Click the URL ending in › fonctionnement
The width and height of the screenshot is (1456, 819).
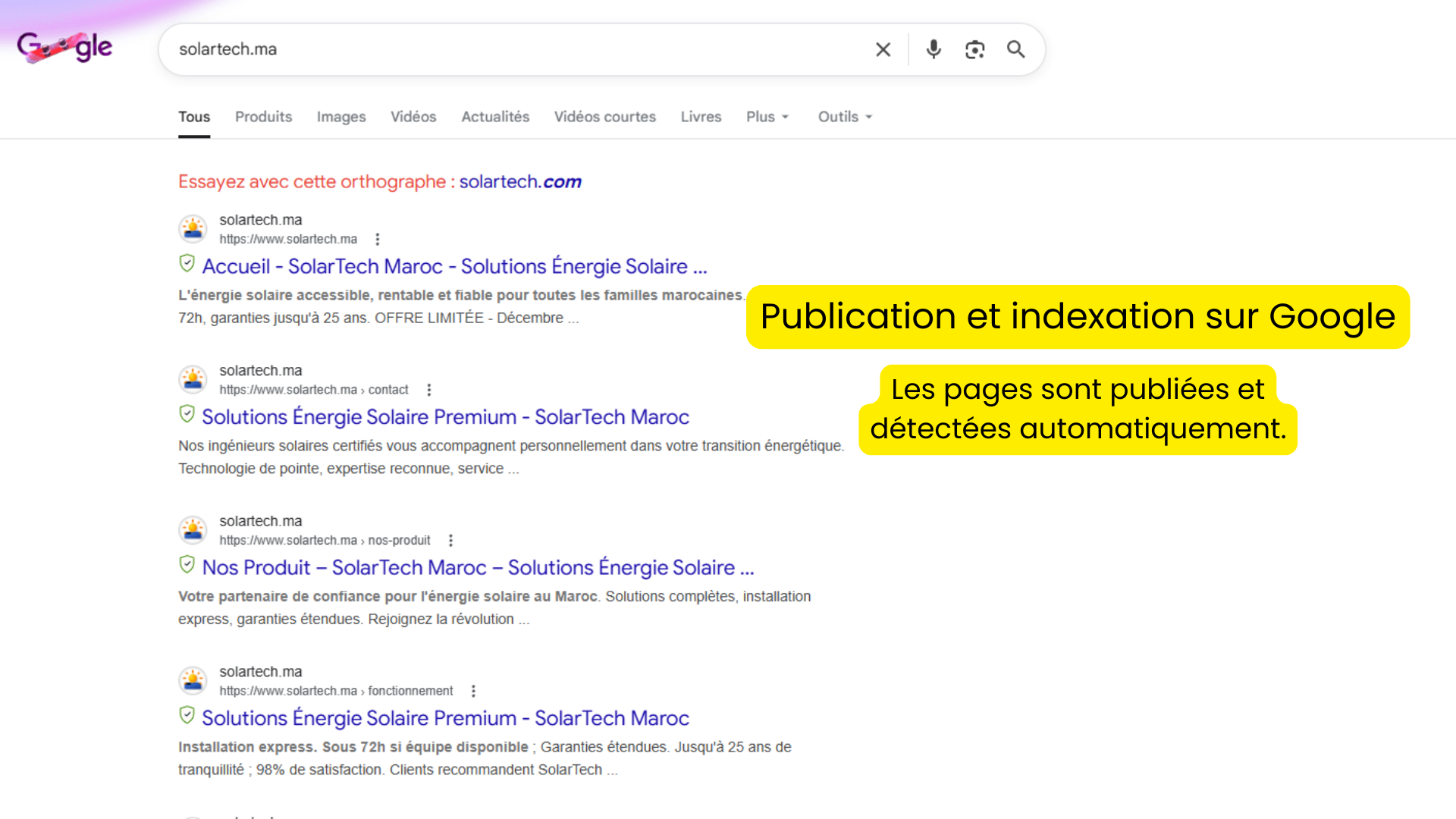coord(336,692)
